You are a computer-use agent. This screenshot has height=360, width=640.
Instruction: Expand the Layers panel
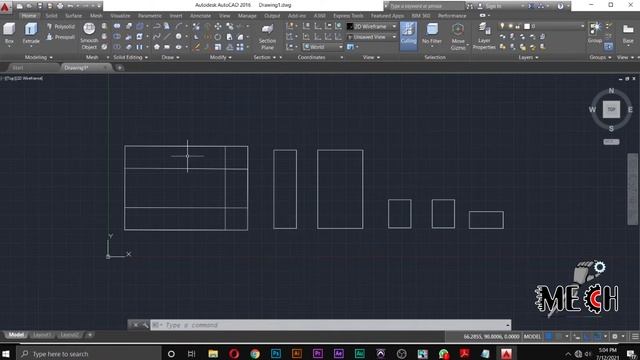tap(529, 58)
